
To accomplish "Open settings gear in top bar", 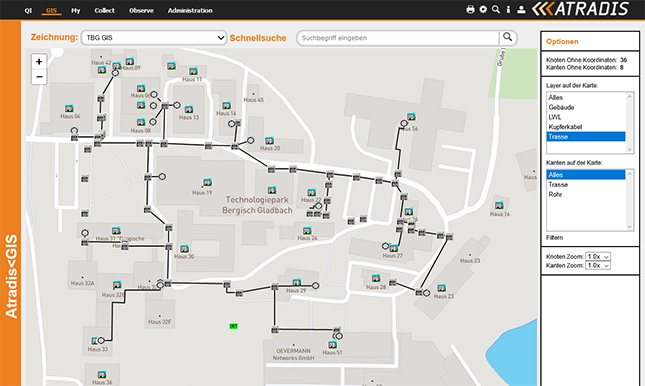I will coord(483,9).
